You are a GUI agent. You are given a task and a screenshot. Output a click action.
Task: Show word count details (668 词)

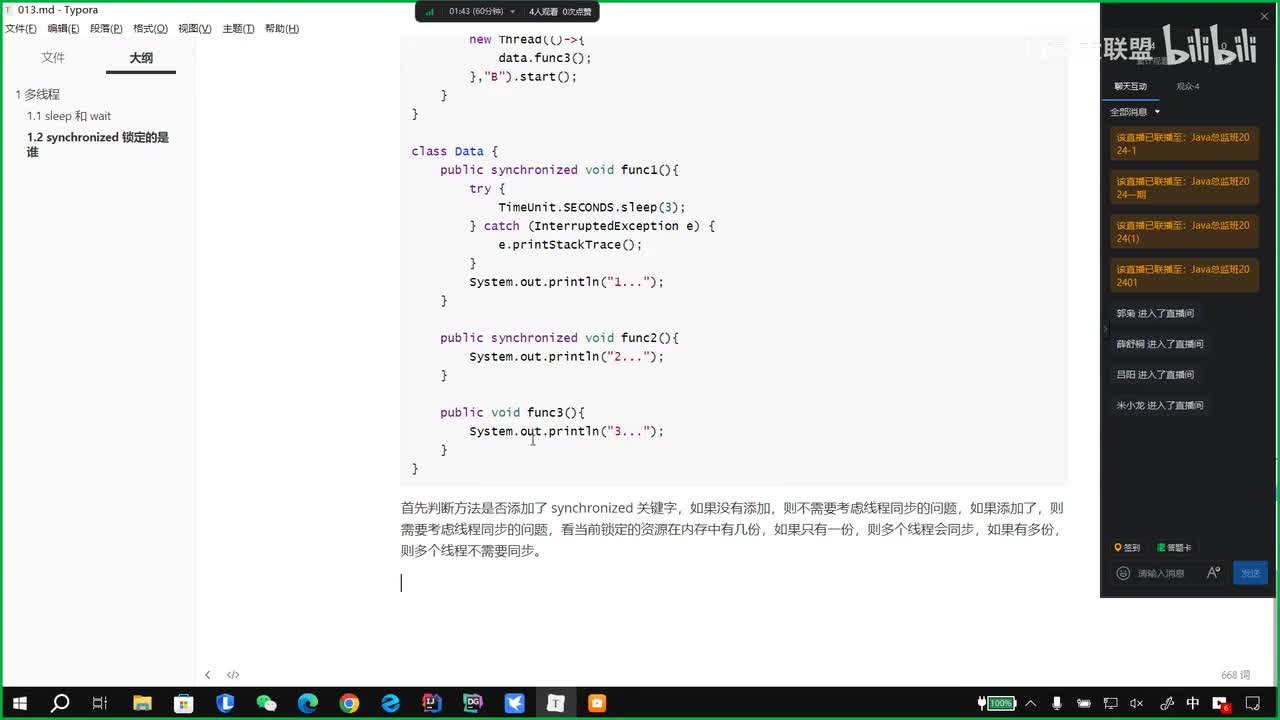coord(1236,676)
